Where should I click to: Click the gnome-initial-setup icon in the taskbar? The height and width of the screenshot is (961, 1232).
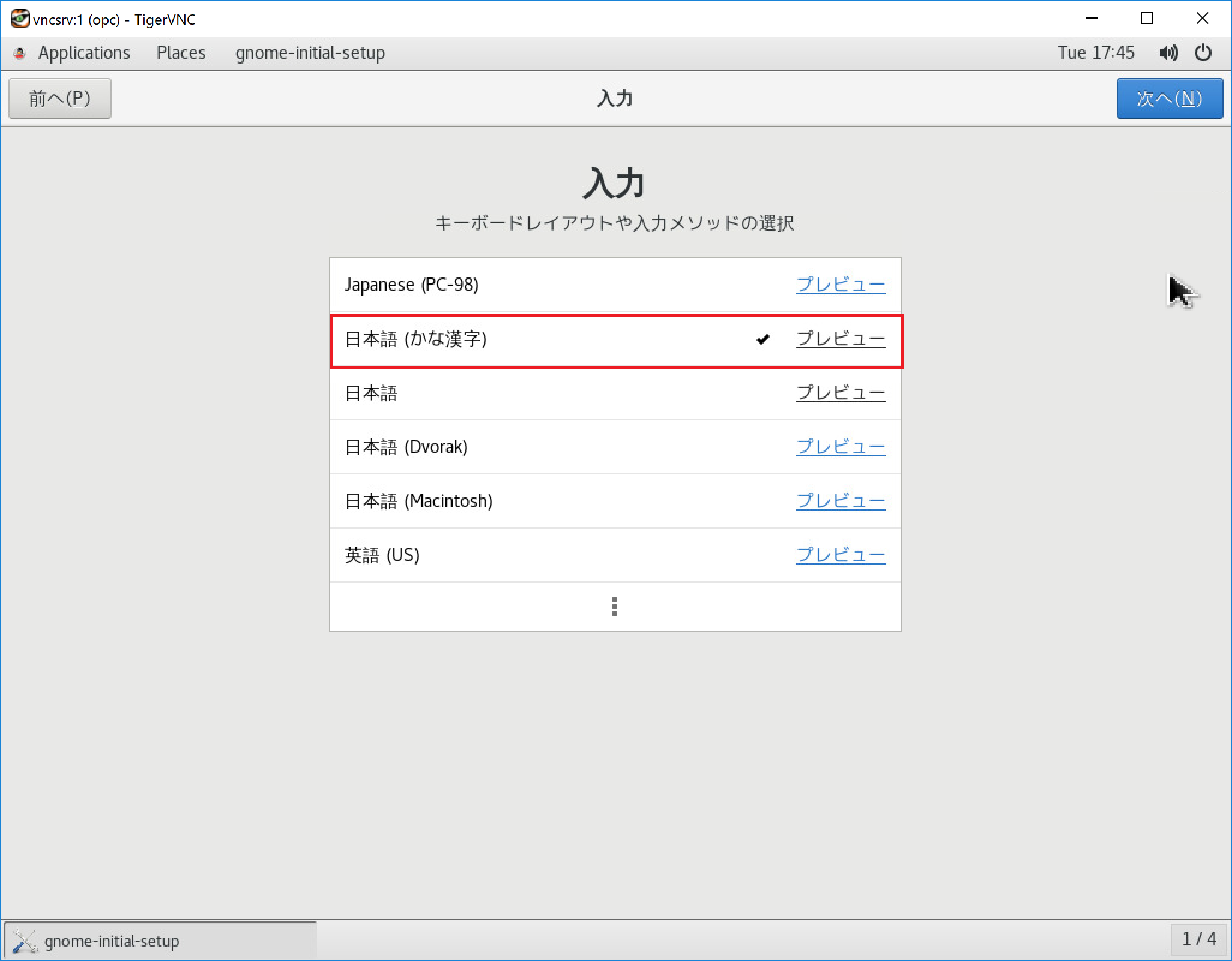tap(24, 940)
